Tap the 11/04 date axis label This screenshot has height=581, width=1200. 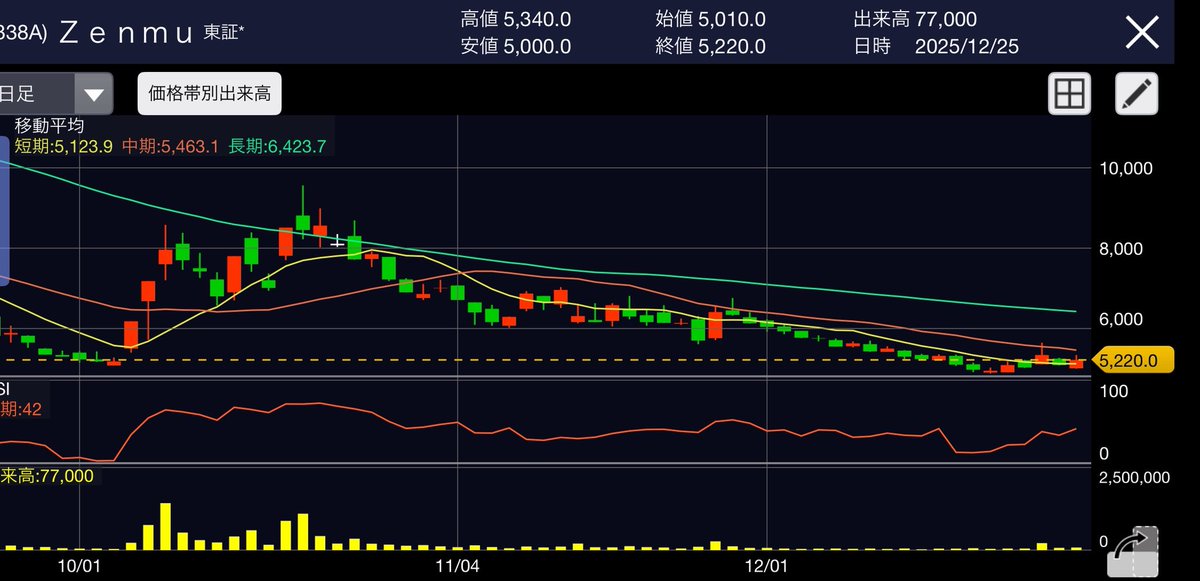click(x=457, y=565)
